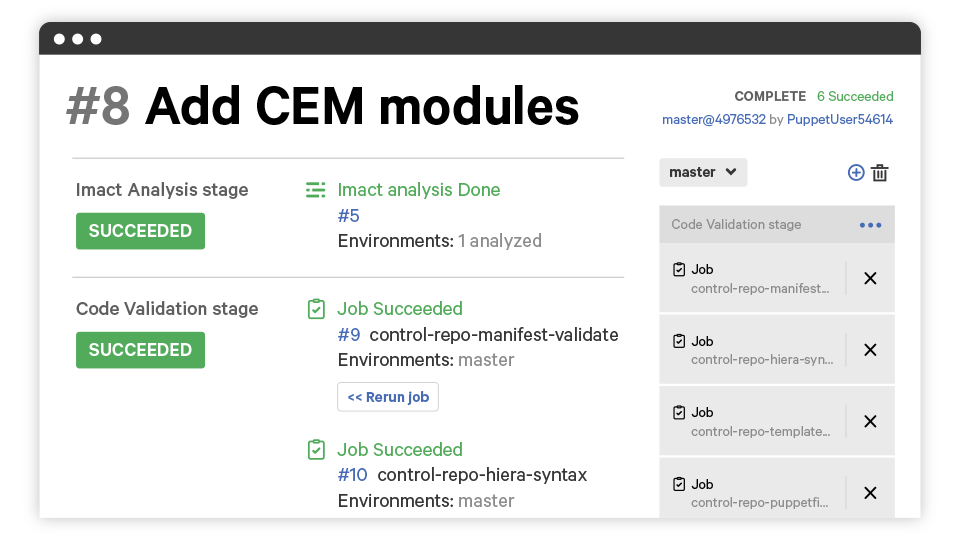This screenshot has height=540, width=960.
Task: Open the master branch dropdown
Action: click(703, 172)
